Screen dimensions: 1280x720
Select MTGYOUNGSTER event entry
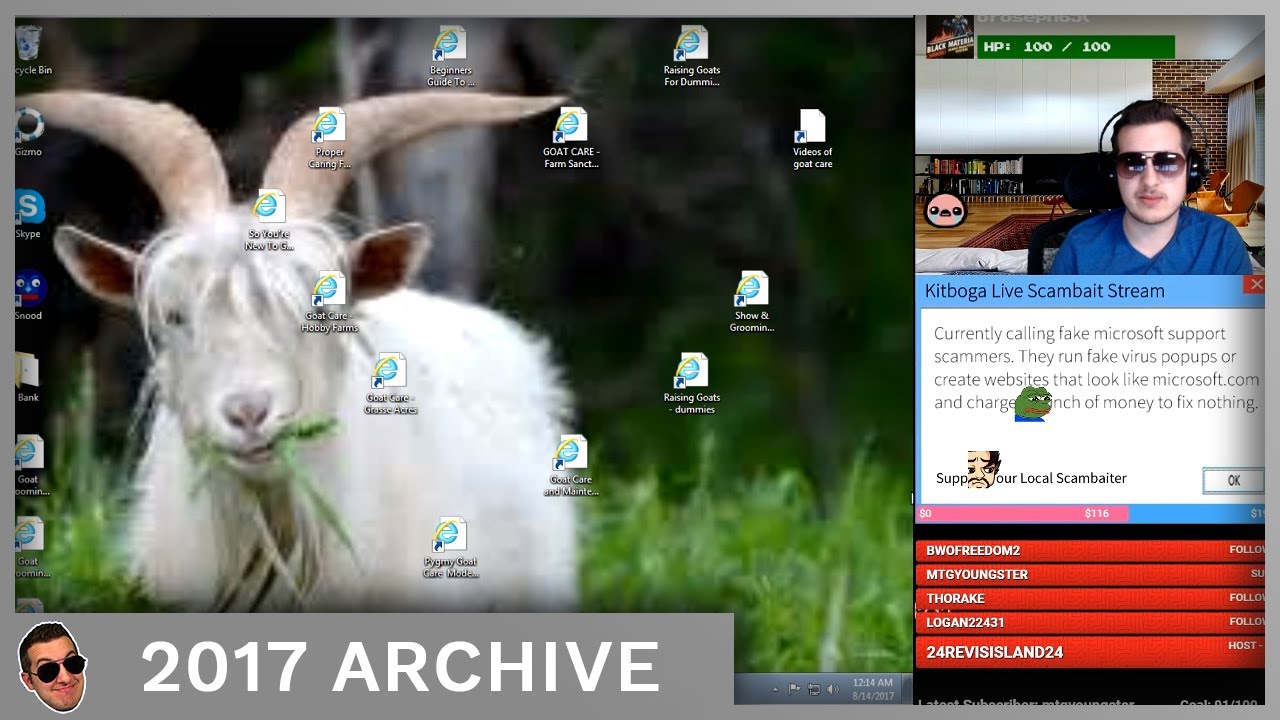(x=1091, y=575)
